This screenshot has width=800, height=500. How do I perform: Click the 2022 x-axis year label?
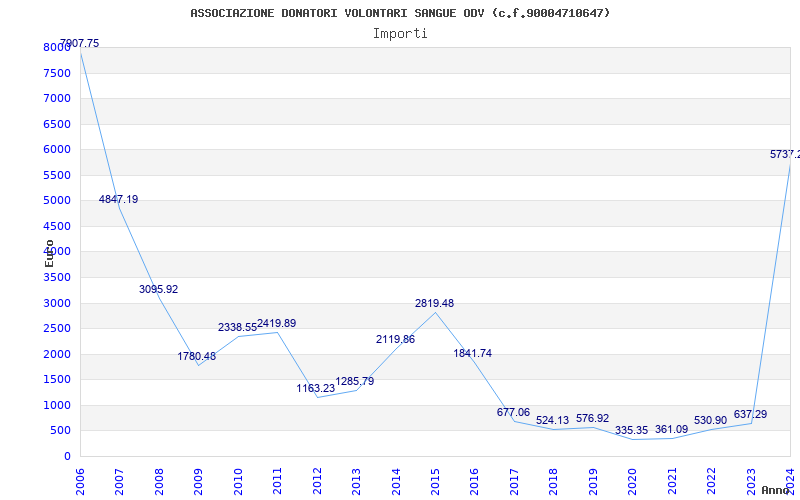[711, 482]
